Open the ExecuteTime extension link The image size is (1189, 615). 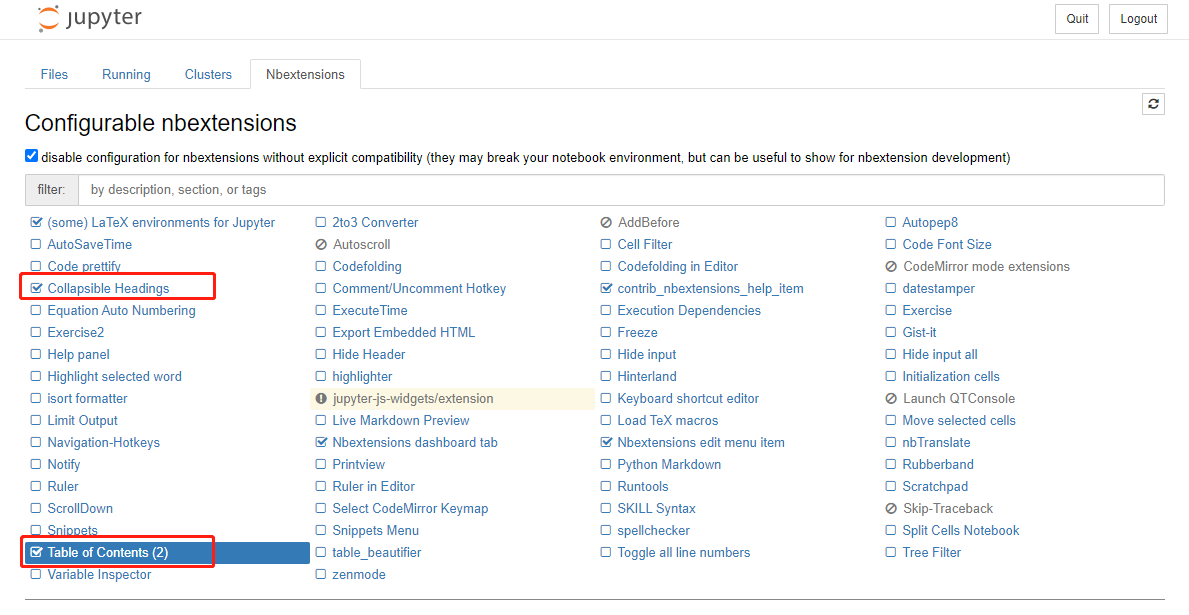tap(370, 311)
